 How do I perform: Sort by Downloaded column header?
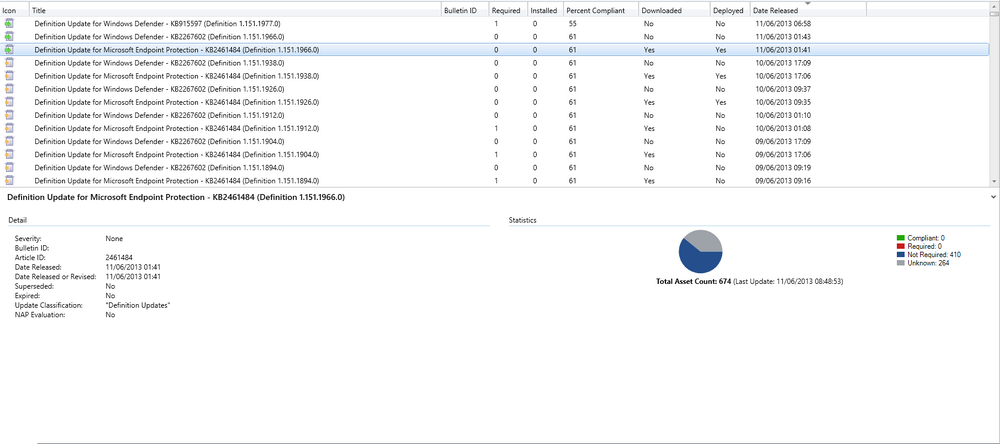[674, 10]
